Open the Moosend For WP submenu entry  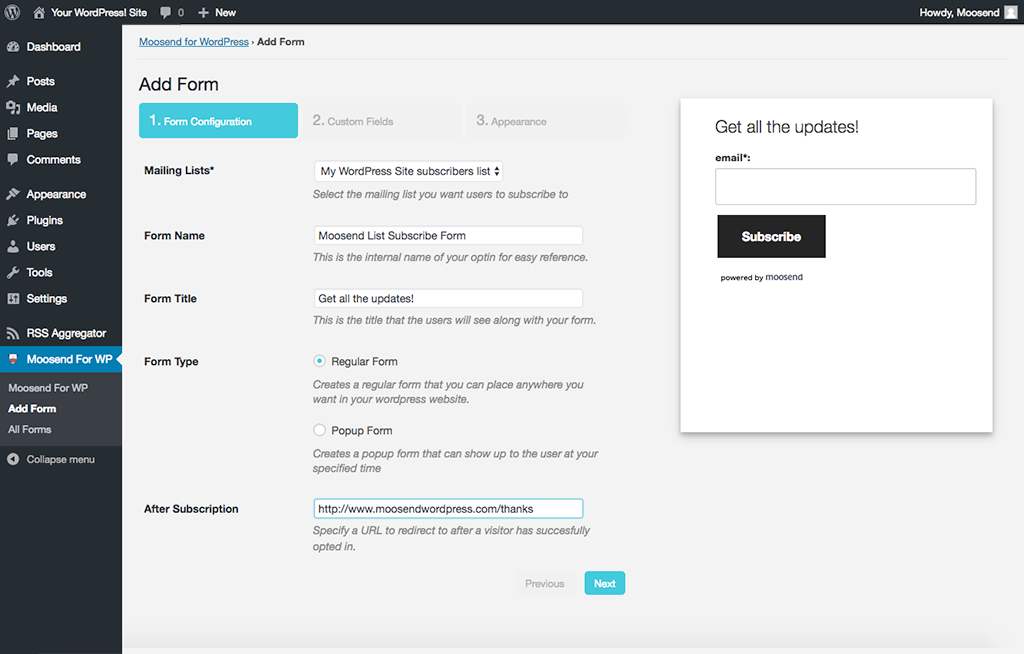tap(48, 387)
